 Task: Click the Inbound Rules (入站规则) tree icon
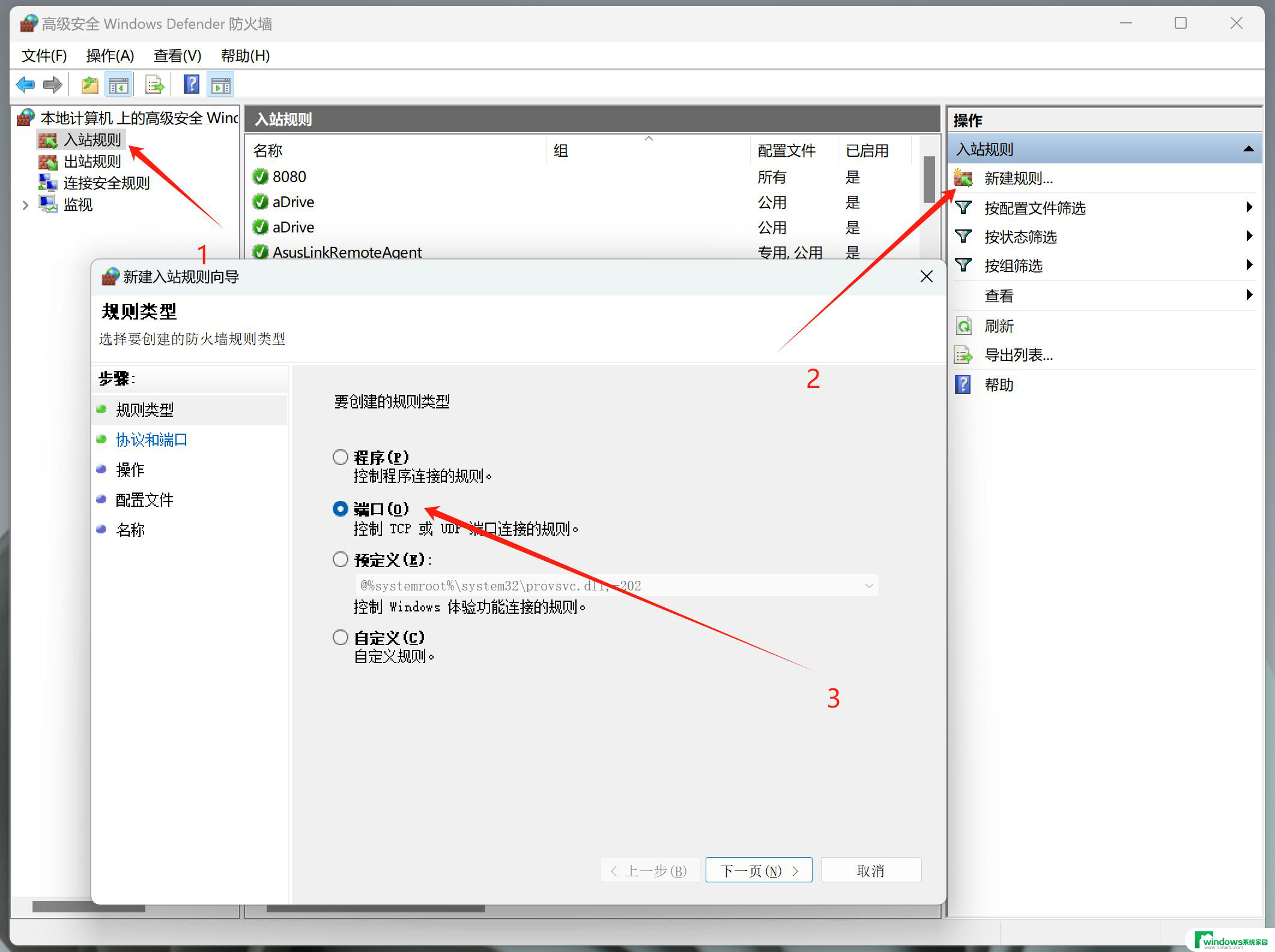click(x=47, y=140)
